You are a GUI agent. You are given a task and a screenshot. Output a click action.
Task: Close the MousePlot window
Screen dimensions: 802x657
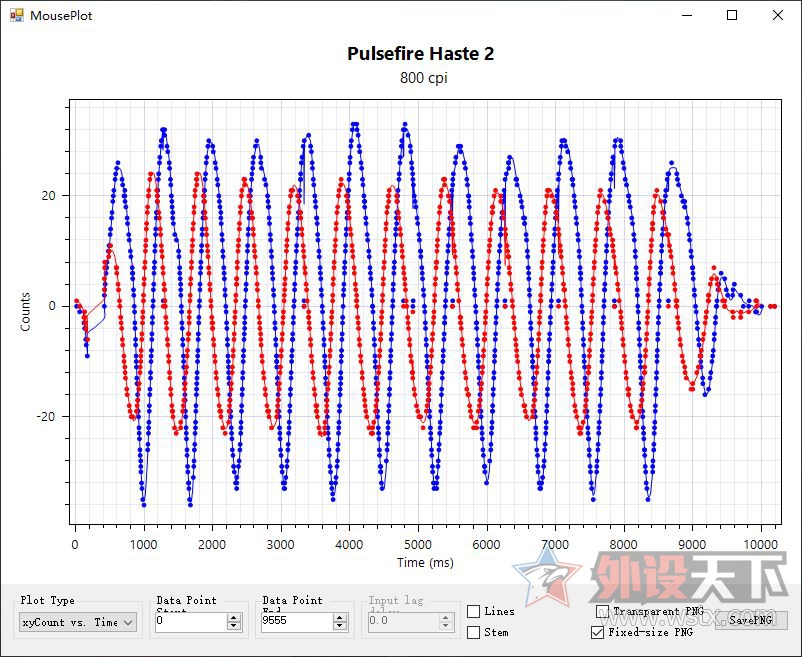777,15
